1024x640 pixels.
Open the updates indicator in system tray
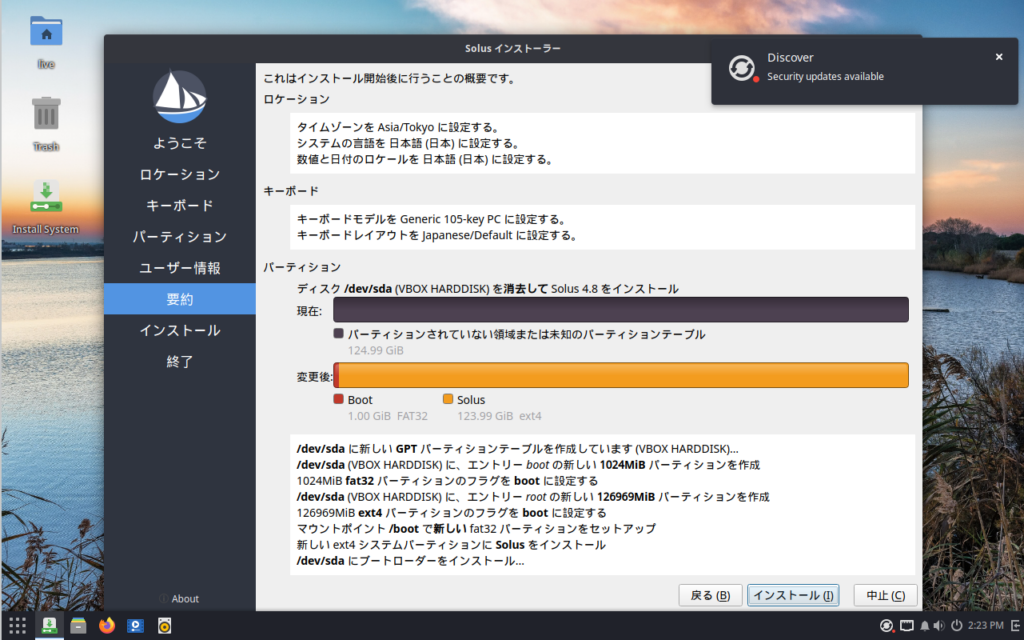click(886, 626)
